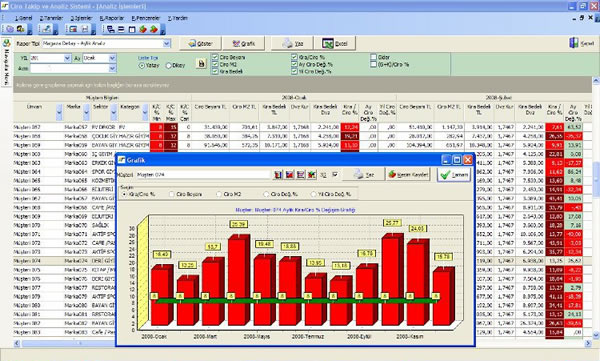600x361 pixels.
Task: Confirm with the green checkmark Tamam button
Action: pyautogui.click(x=454, y=175)
